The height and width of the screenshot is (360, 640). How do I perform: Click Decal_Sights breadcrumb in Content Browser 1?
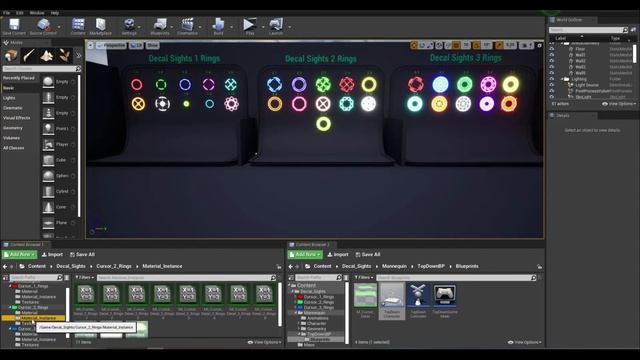coord(71,266)
